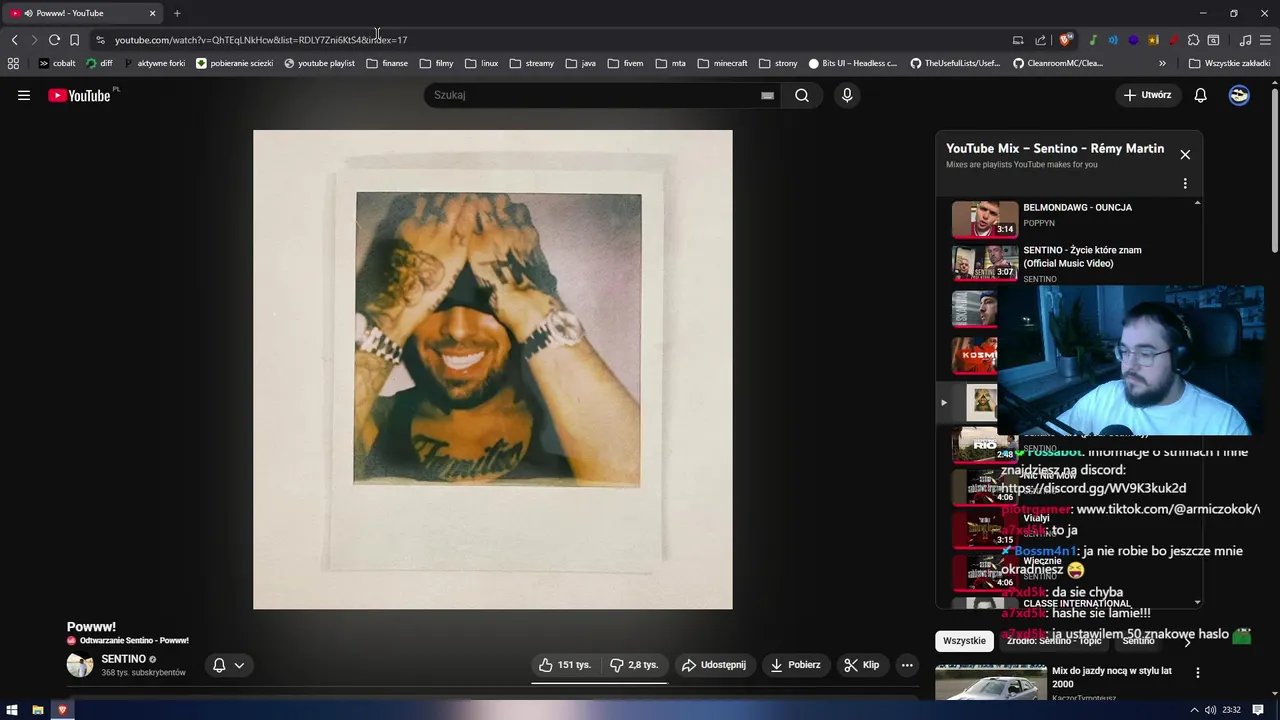The image size is (1280, 720).
Task: Show next filter chips with arrow
Action: 1188,641
